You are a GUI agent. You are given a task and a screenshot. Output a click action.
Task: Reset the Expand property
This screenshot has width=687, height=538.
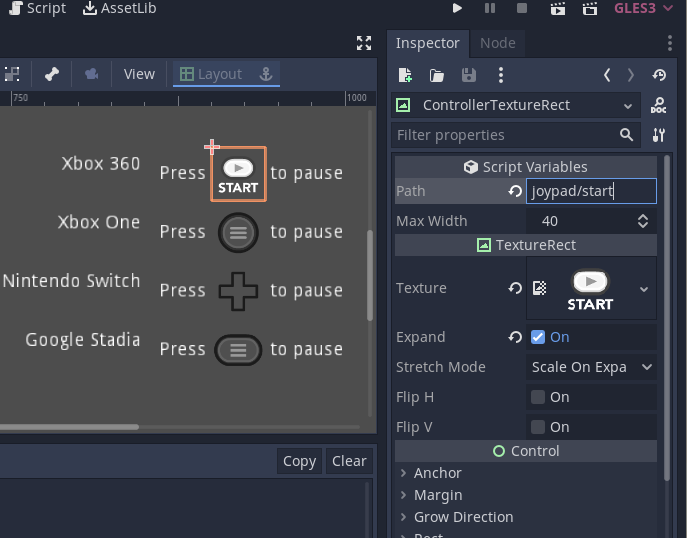tap(515, 337)
